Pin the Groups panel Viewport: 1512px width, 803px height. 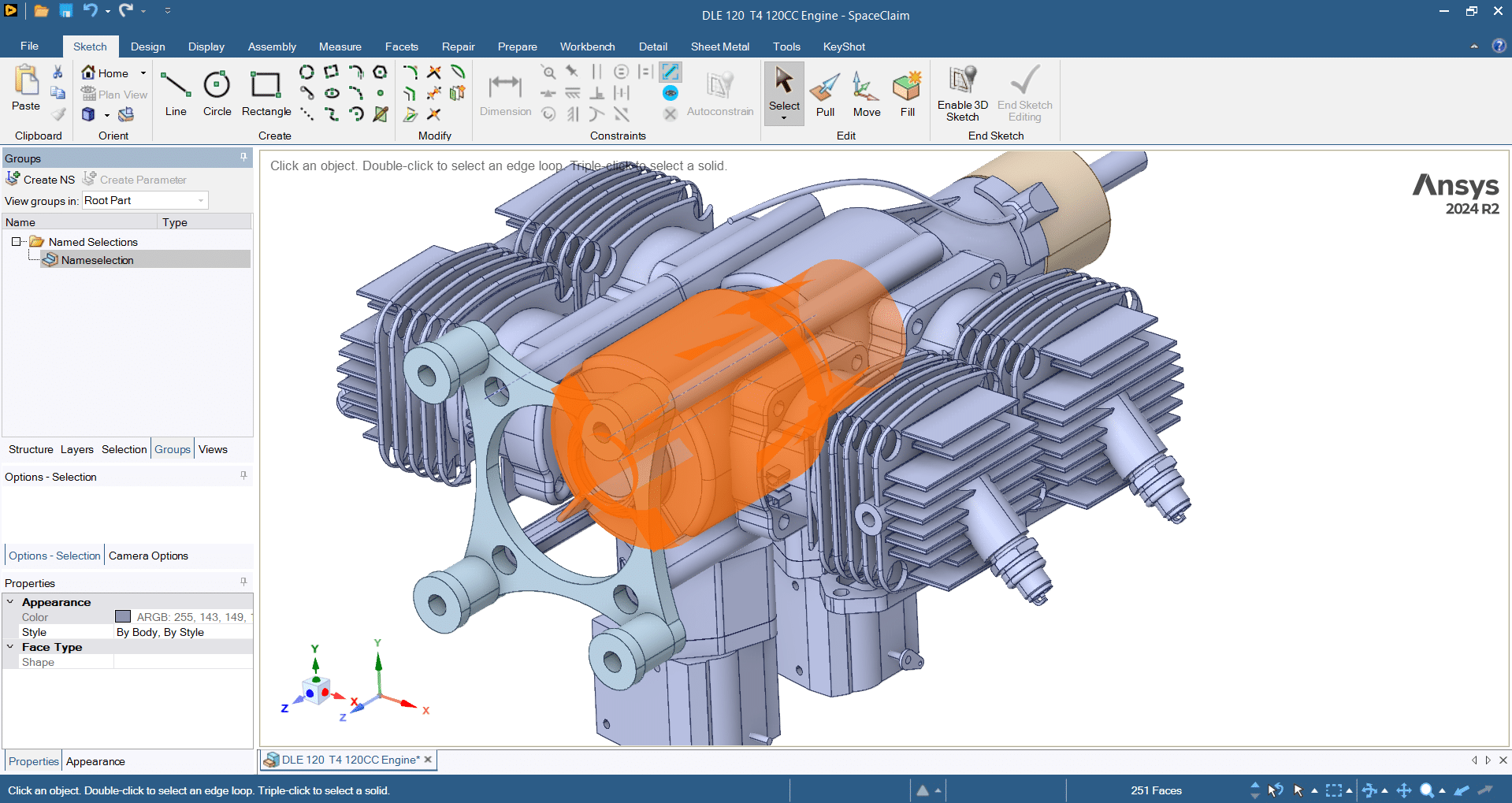click(243, 158)
